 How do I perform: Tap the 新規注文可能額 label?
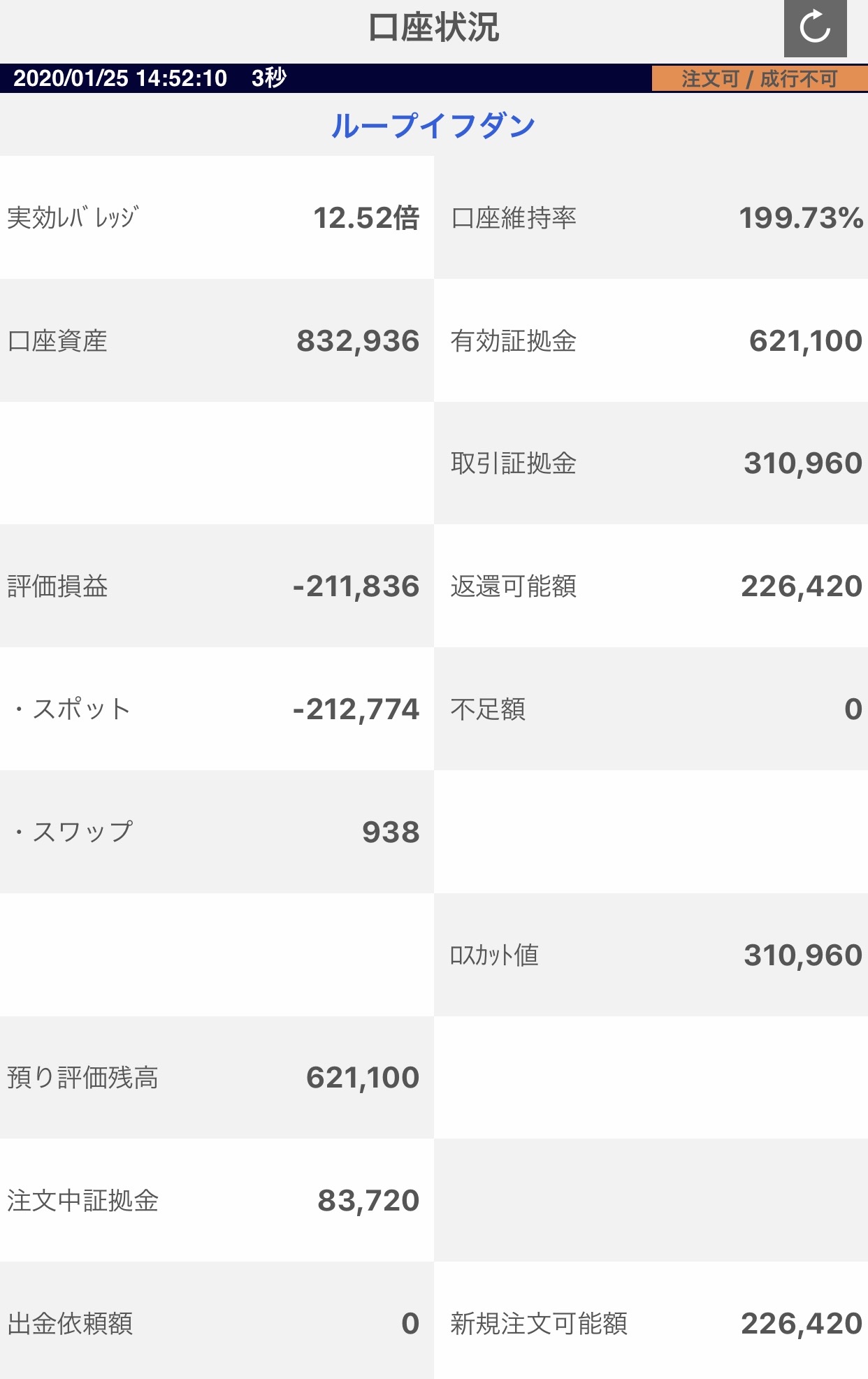coord(539,1323)
